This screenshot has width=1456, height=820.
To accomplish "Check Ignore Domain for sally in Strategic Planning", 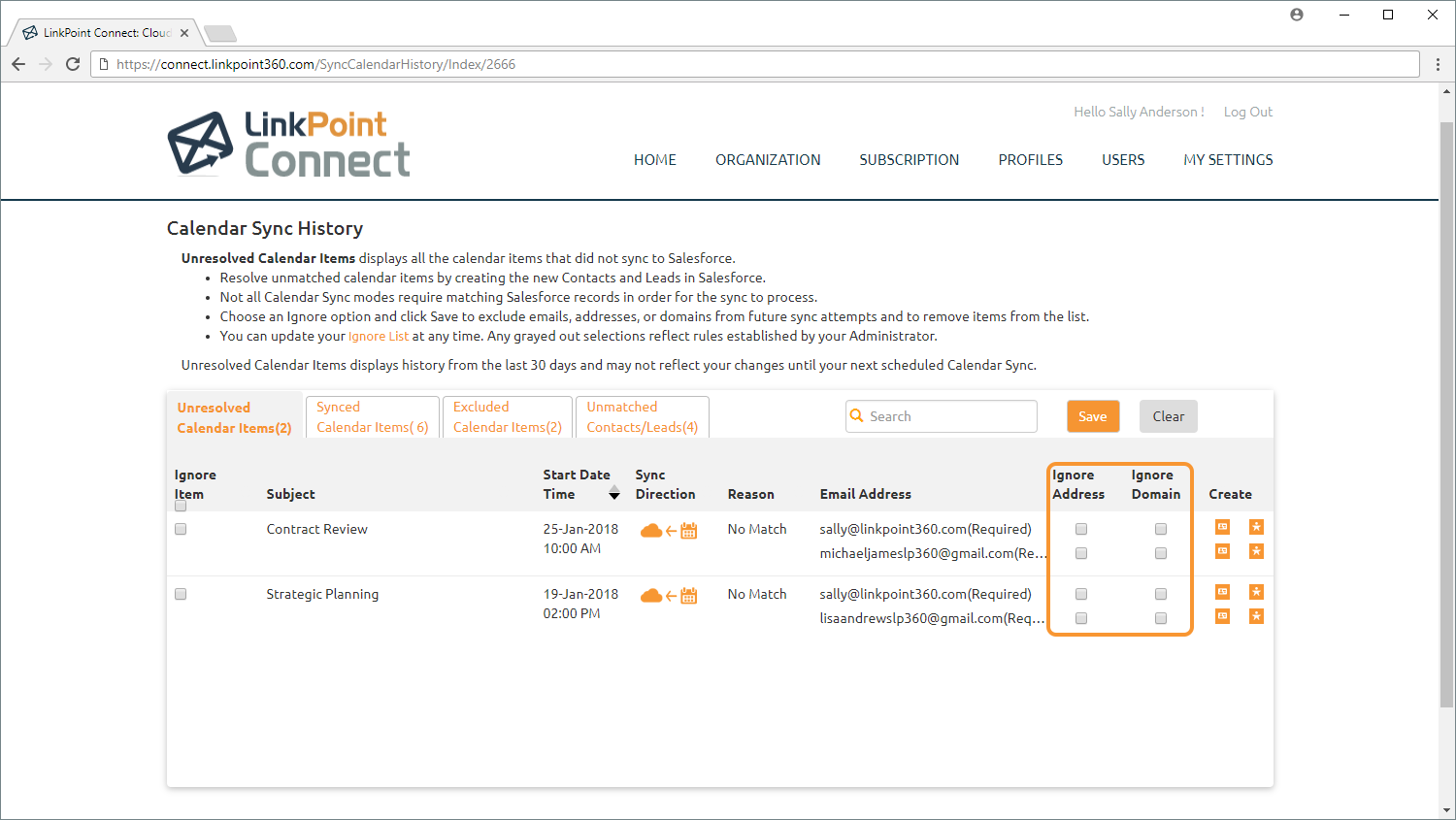I will click(1161, 594).
